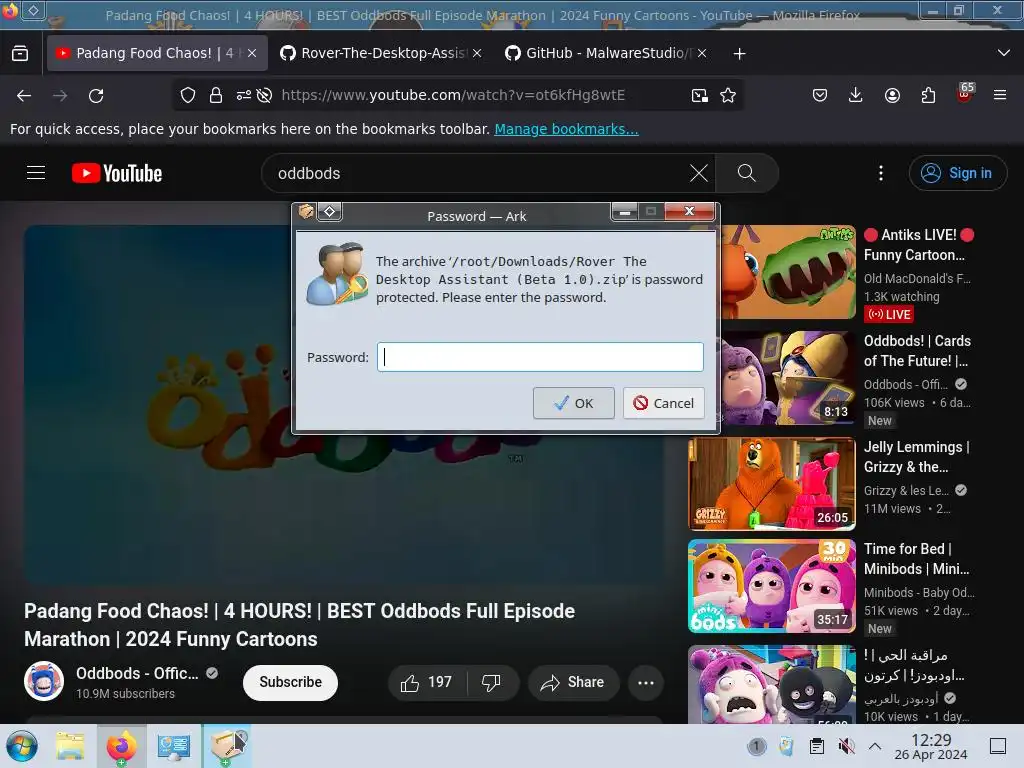The width and height of the screenshot is (1024, 768).
Task: Open the YouTube guide hamburger menu
Action: click(36, 173)
